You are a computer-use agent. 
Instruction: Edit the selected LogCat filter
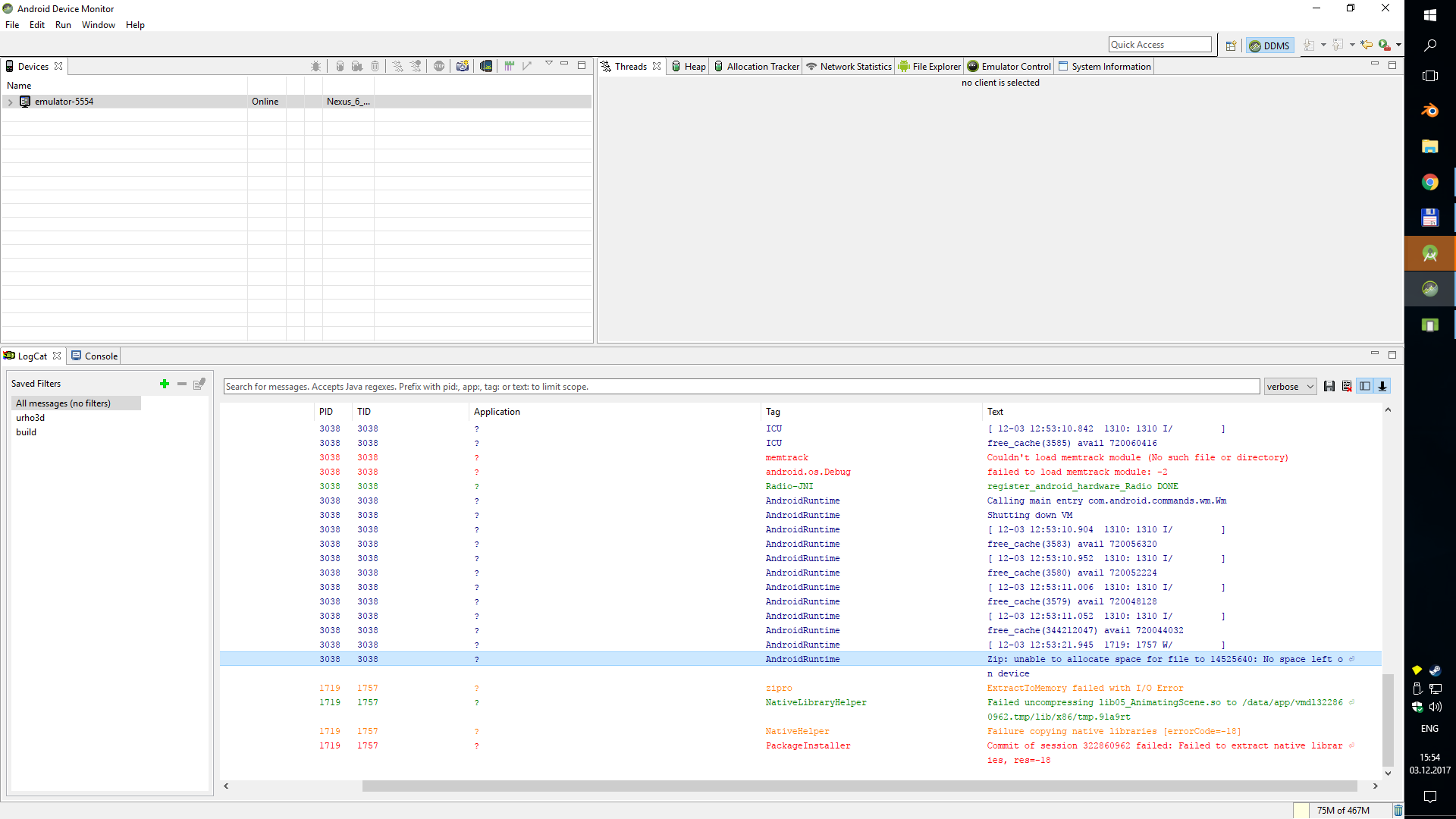[199, 384]
